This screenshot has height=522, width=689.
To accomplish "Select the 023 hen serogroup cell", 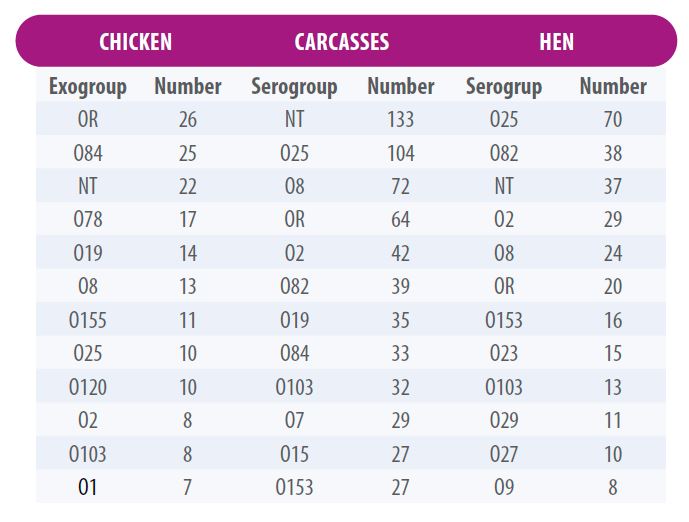I will click(504, 353).
